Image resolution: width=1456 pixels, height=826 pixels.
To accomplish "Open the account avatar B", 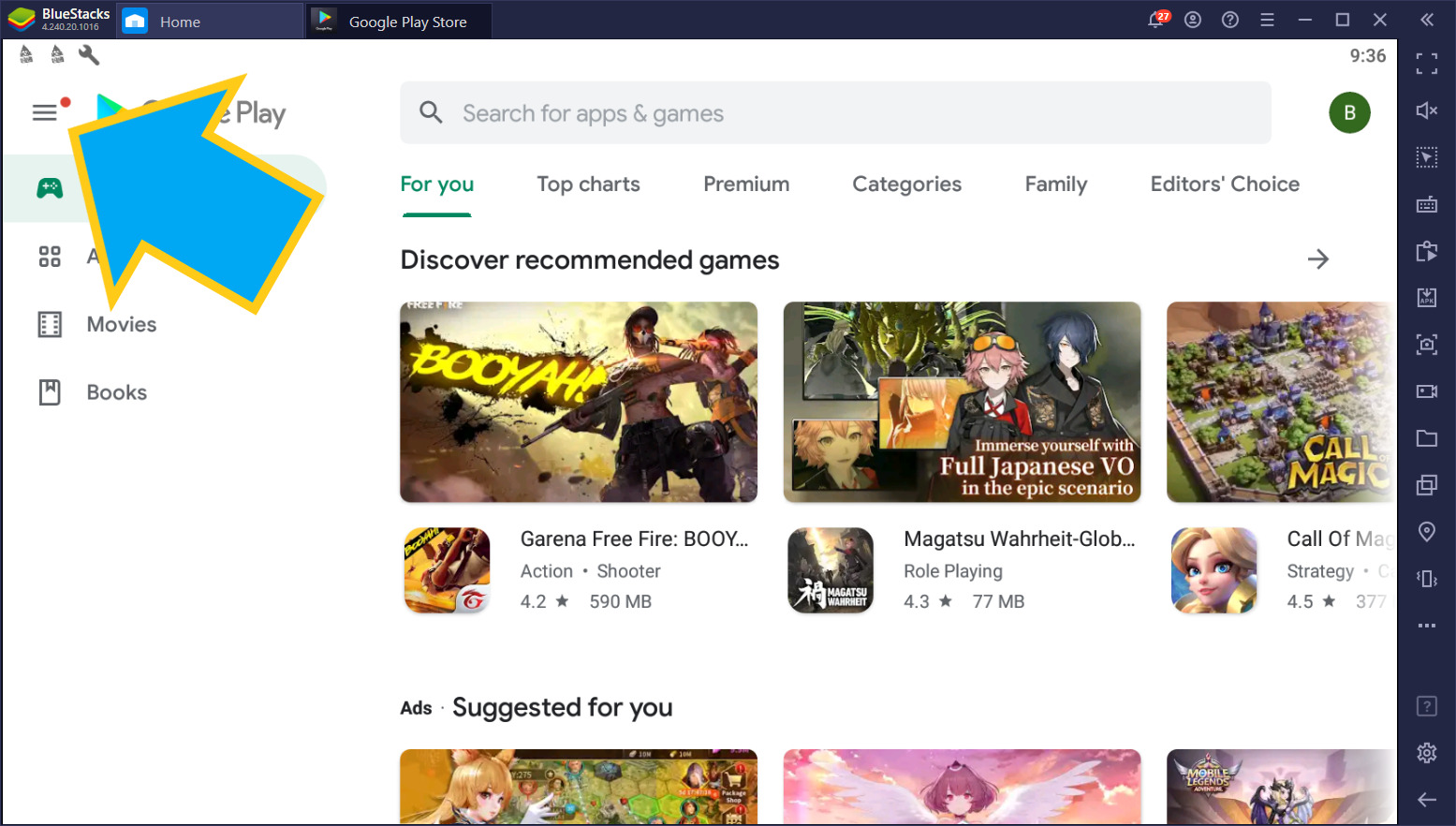I will point(1349,113).
